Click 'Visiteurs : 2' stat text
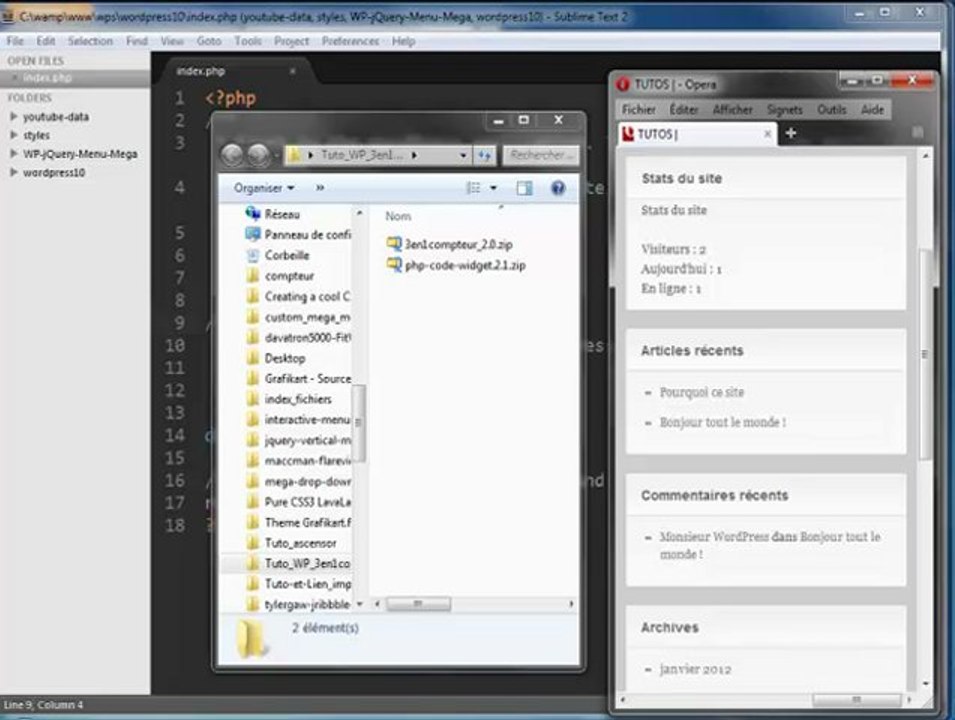Viewport: 955px width, 720px height. click(x=673, y=249)
